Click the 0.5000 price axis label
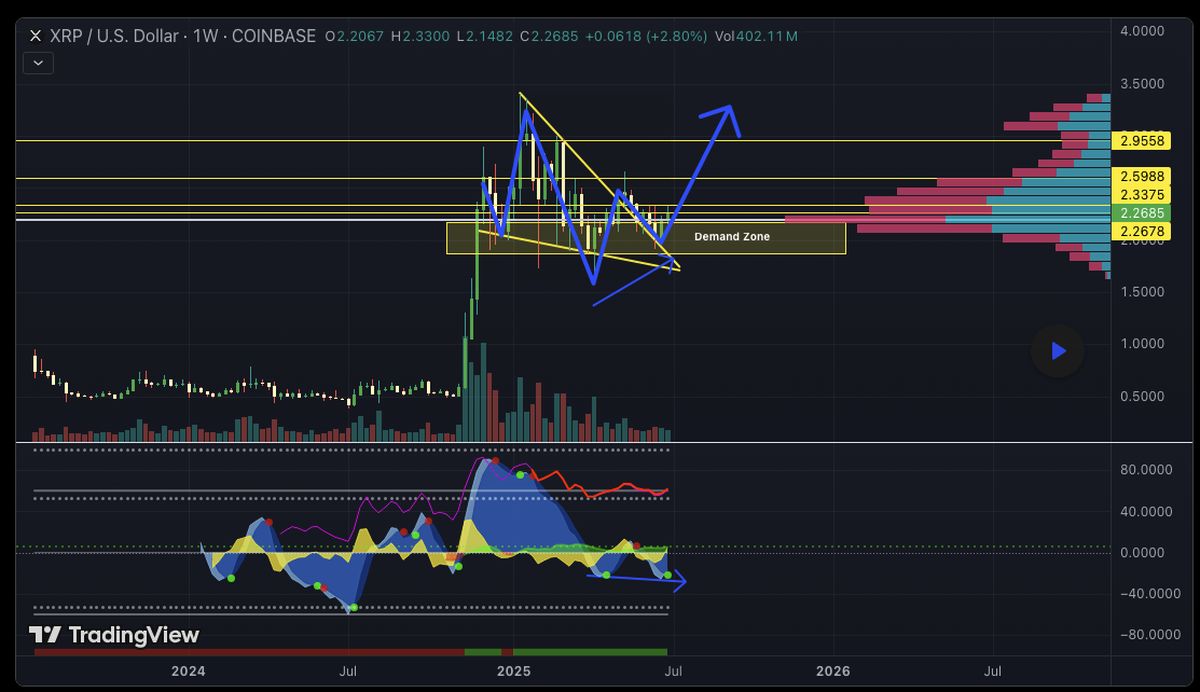 click(1142, 396)
